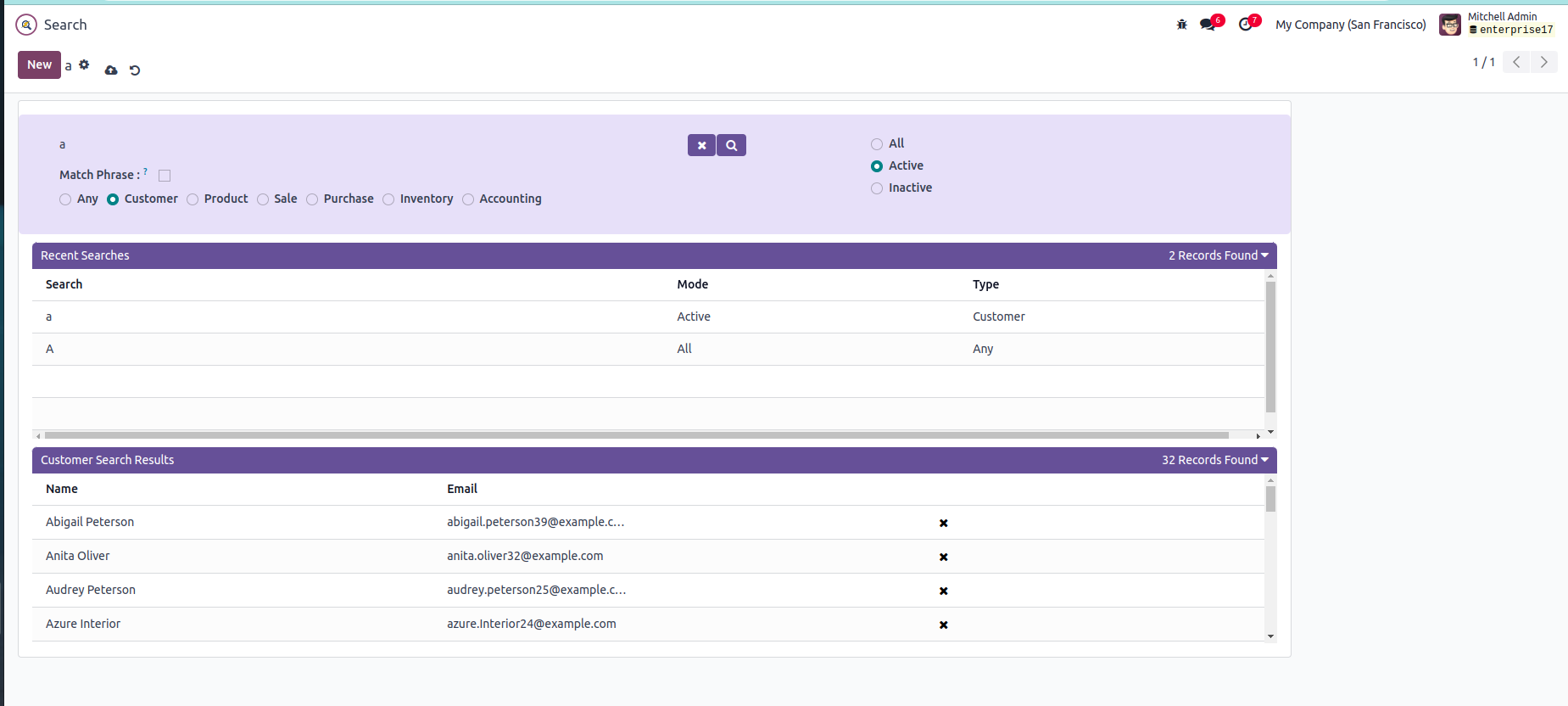
Task: Click the Recent Searches horizontal scrollbar
Action: point(636,435)
